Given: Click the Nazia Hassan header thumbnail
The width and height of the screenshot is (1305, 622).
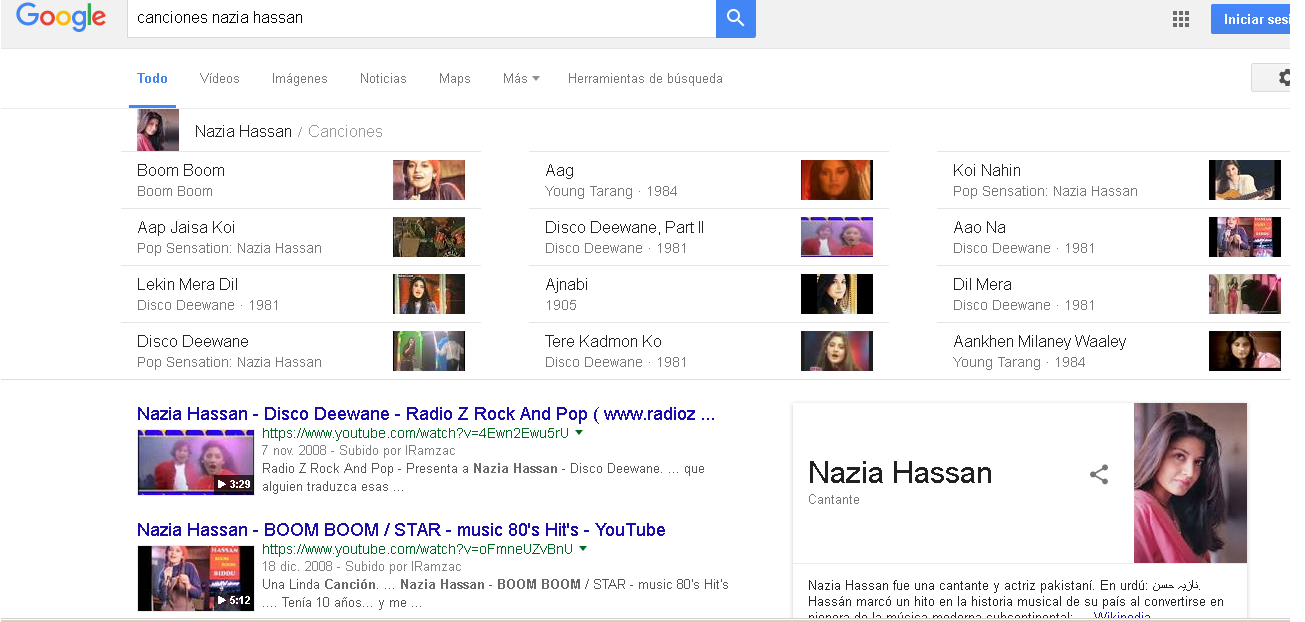Looking at the screenshot, I should (x=158, y=131).
